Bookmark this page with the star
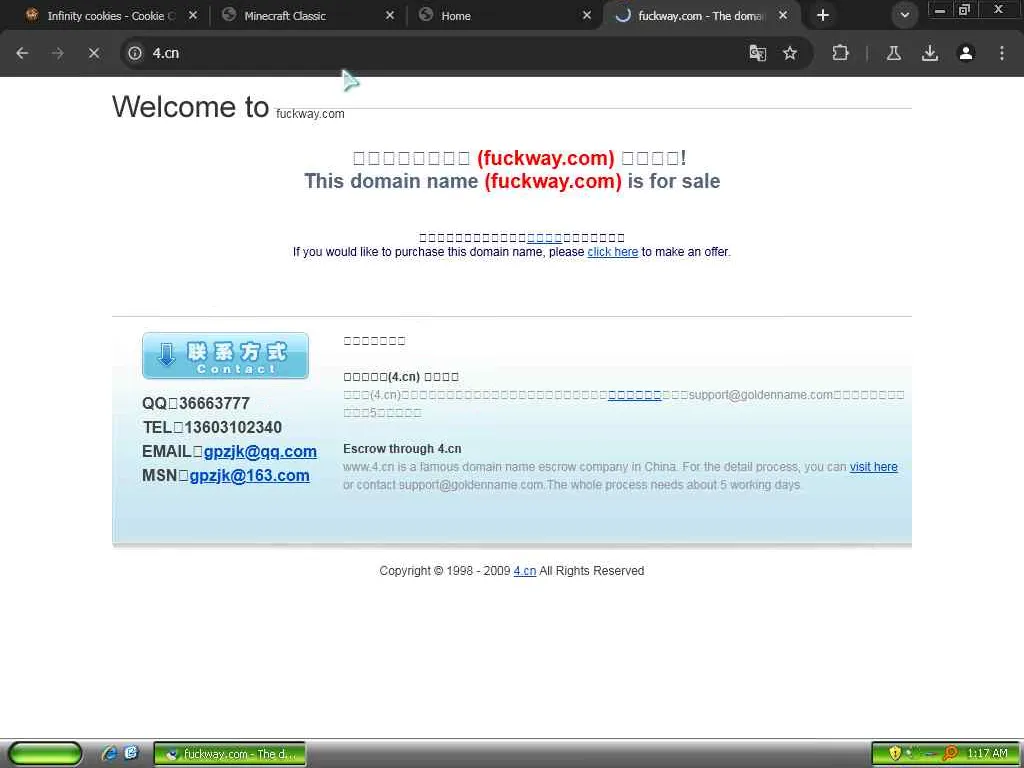 tap(790, 53)
